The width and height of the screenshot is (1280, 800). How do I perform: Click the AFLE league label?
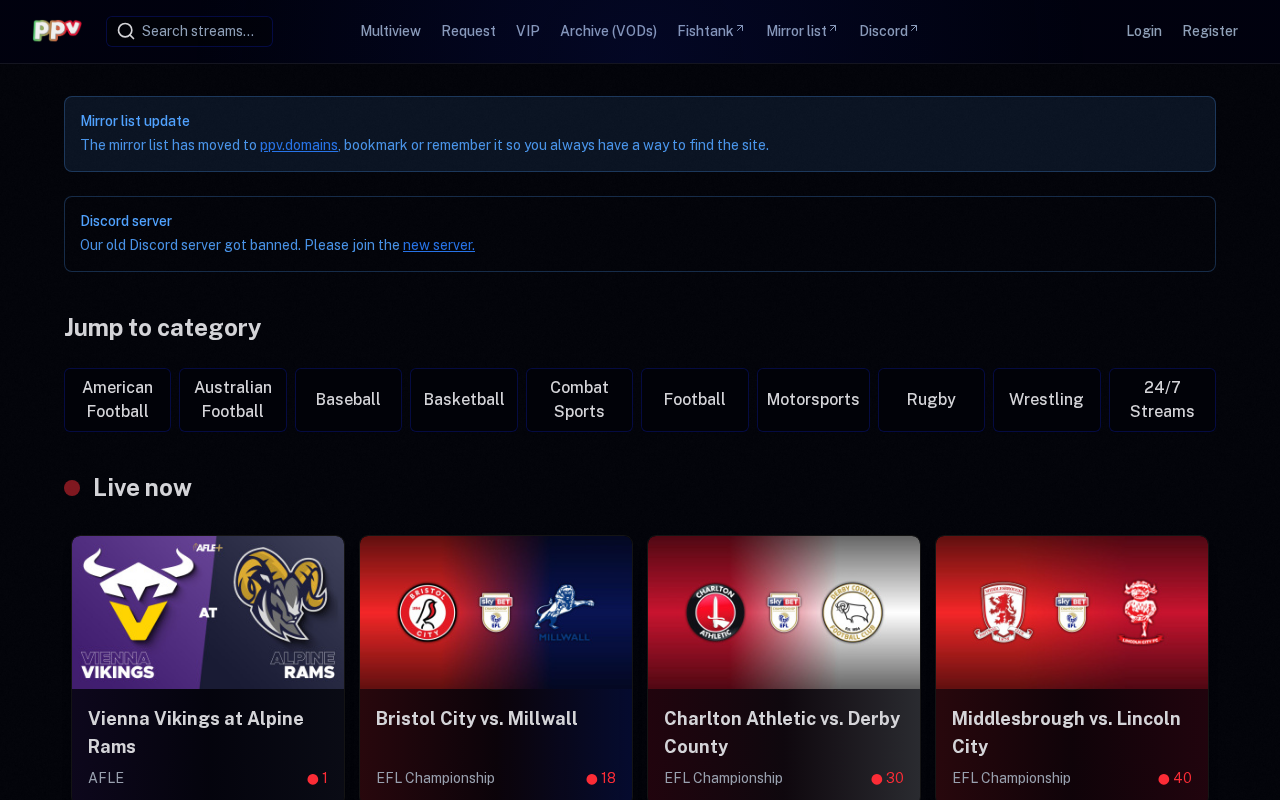click(106, 778)
